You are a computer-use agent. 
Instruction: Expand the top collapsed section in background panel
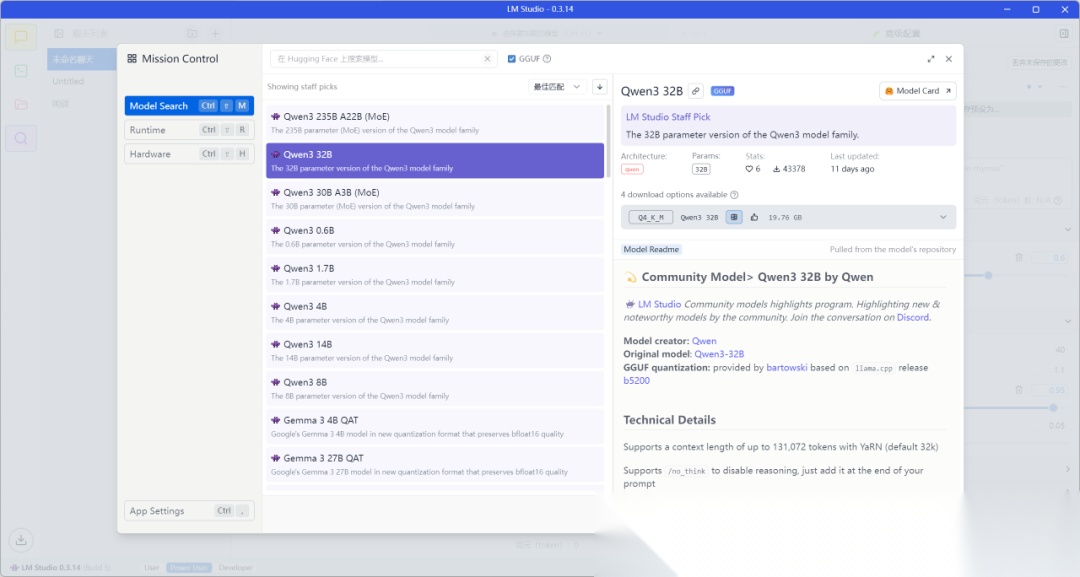coord(1068,229)
